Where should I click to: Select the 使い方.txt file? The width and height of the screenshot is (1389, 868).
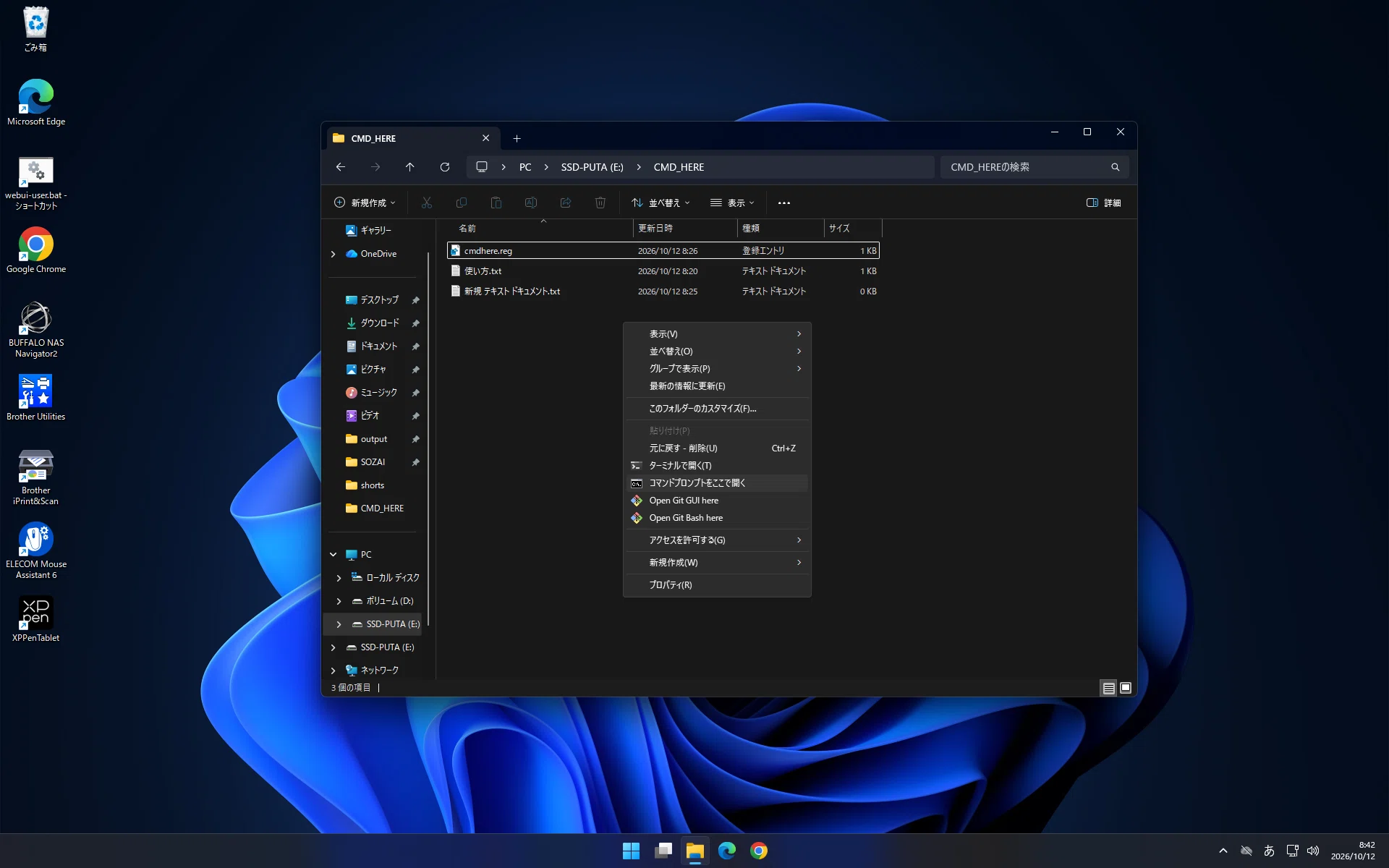[663, 271]
